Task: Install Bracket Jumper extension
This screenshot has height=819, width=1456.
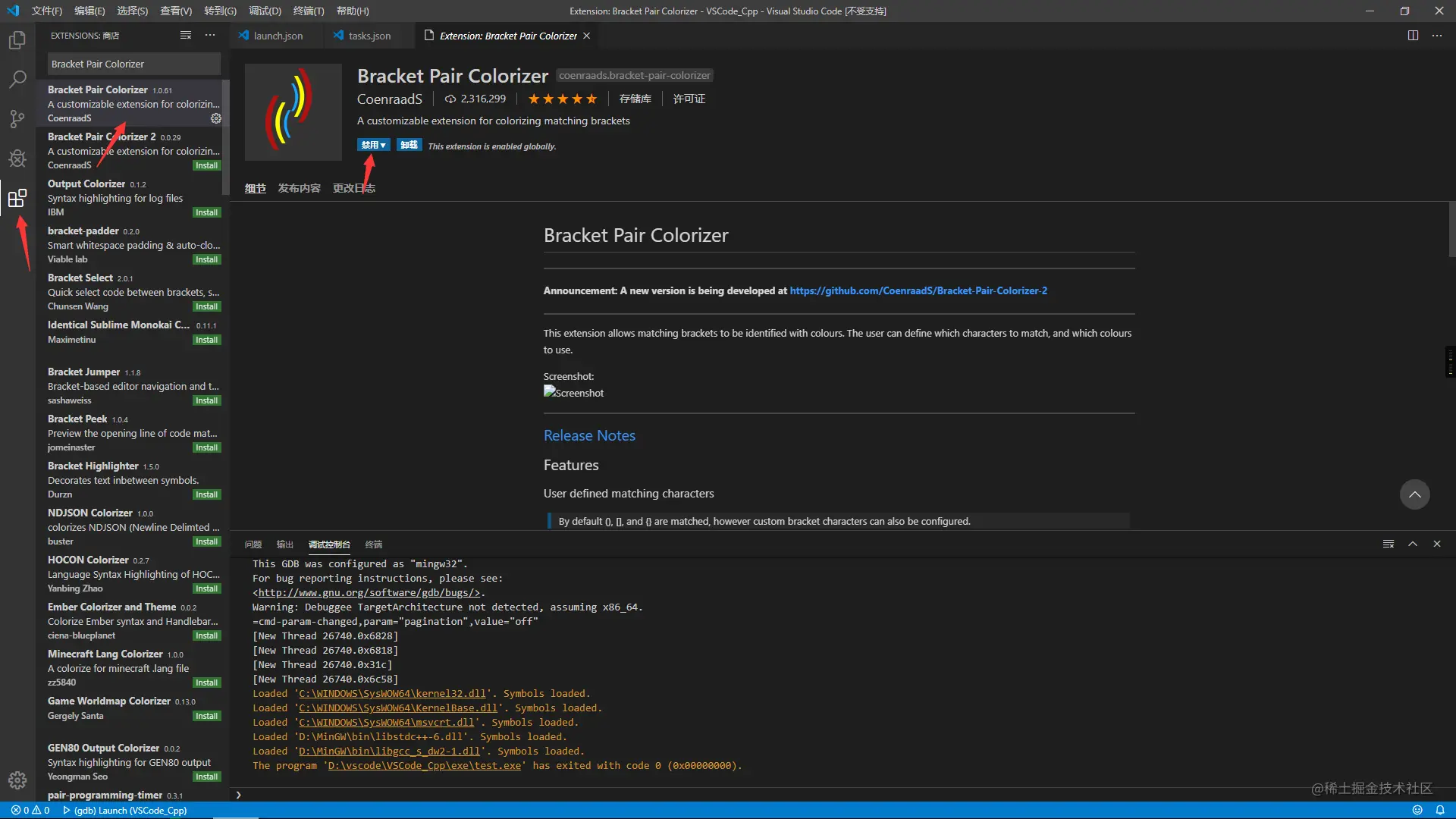Action: point(206,400)
